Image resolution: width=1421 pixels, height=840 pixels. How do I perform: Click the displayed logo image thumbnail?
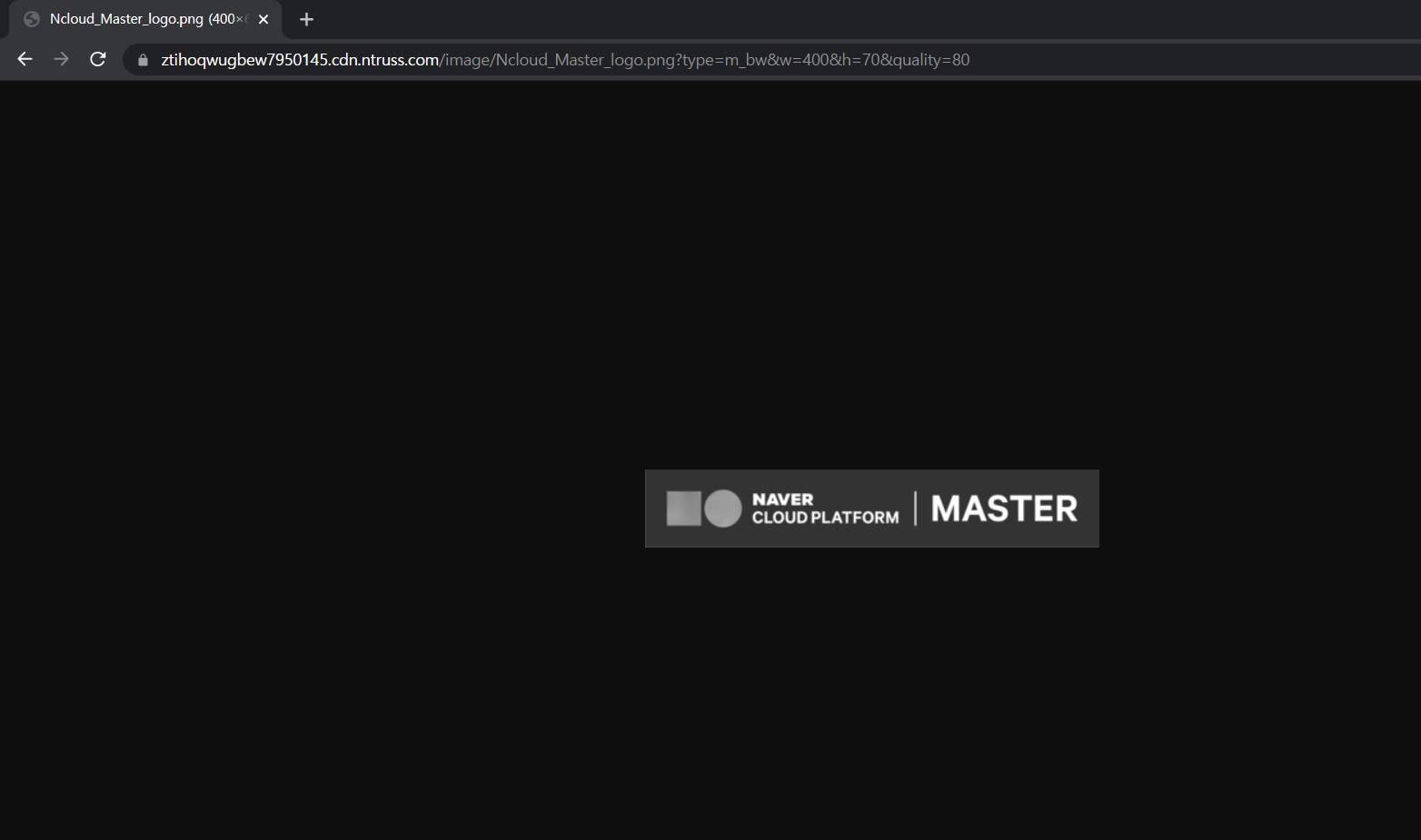pos(871,509)
